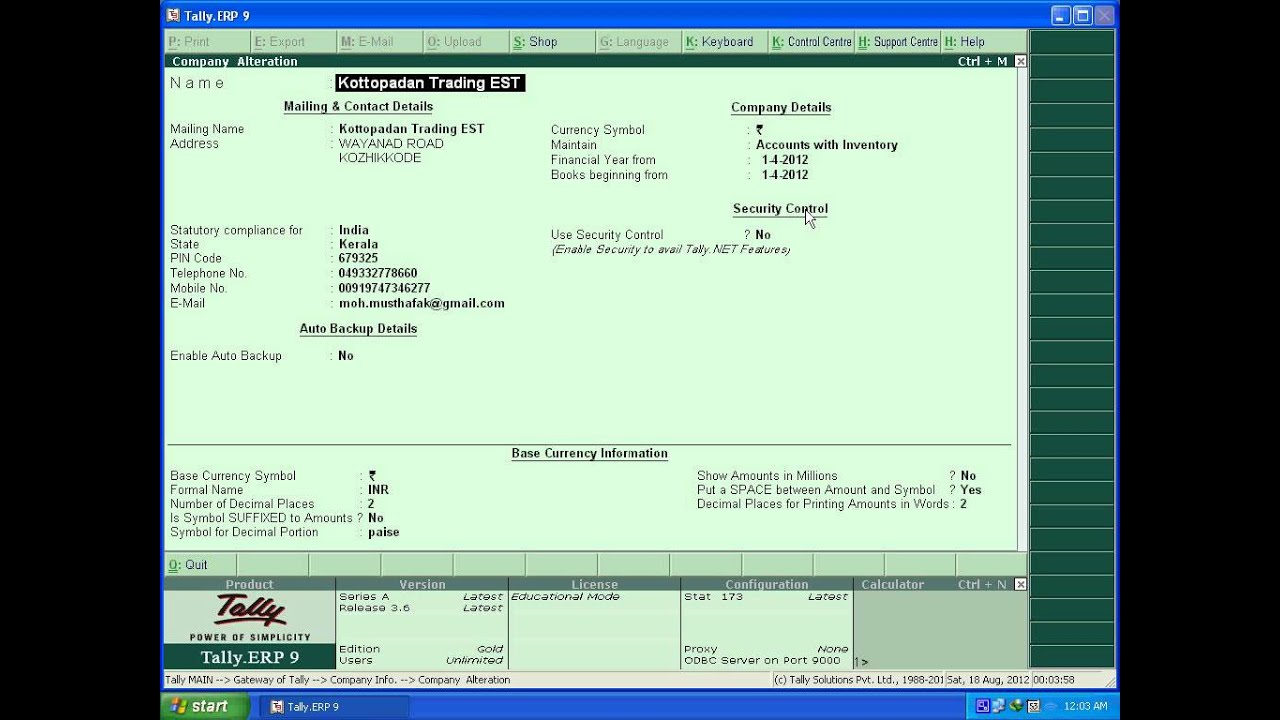Select Tally.ERP 9 taskbar button

point(334,706)
